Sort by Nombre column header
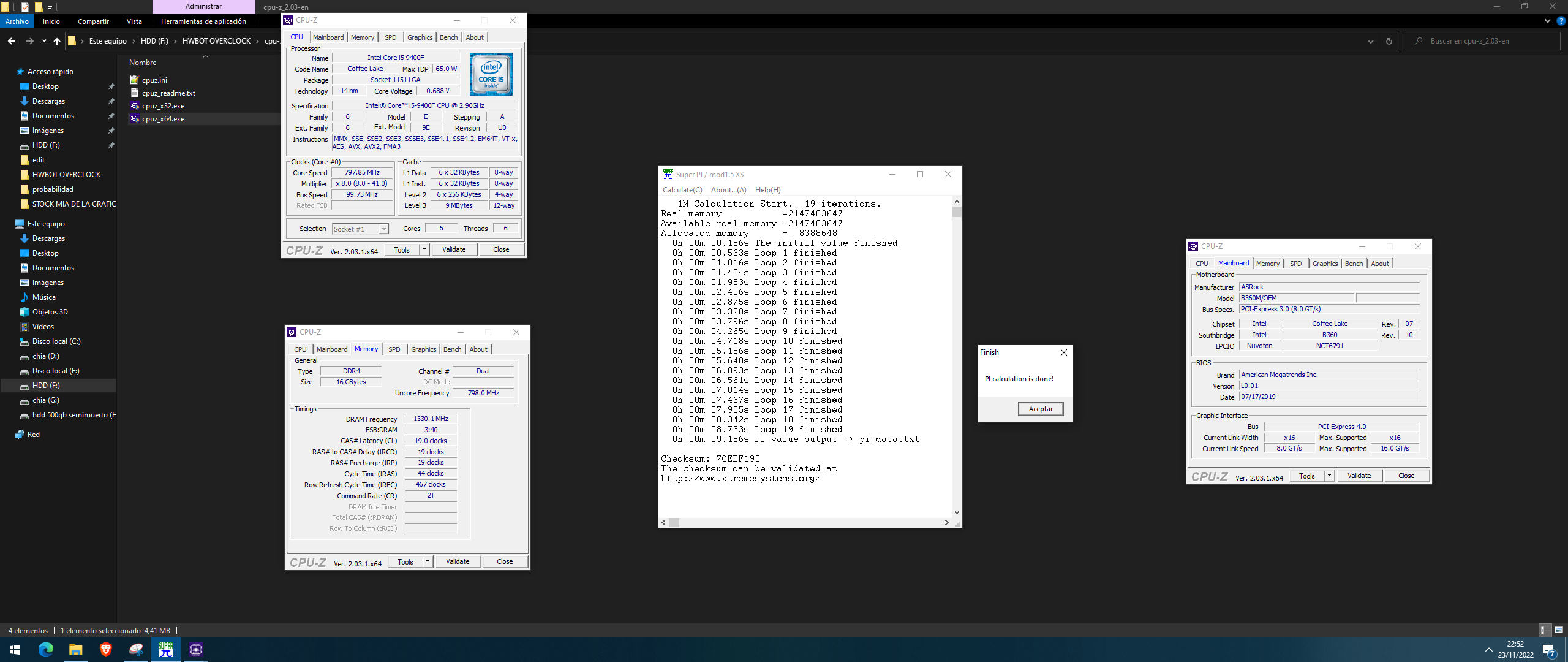The height and width of the screenshot is (662, 1568). (x=143, y=63)
